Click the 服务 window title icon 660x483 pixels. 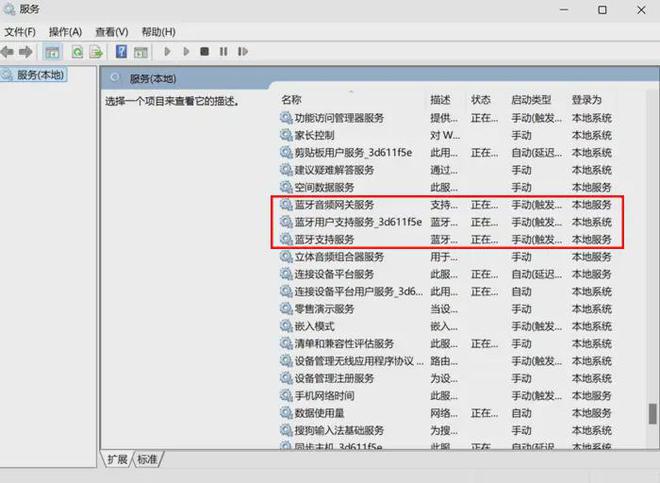pos(9,9)
